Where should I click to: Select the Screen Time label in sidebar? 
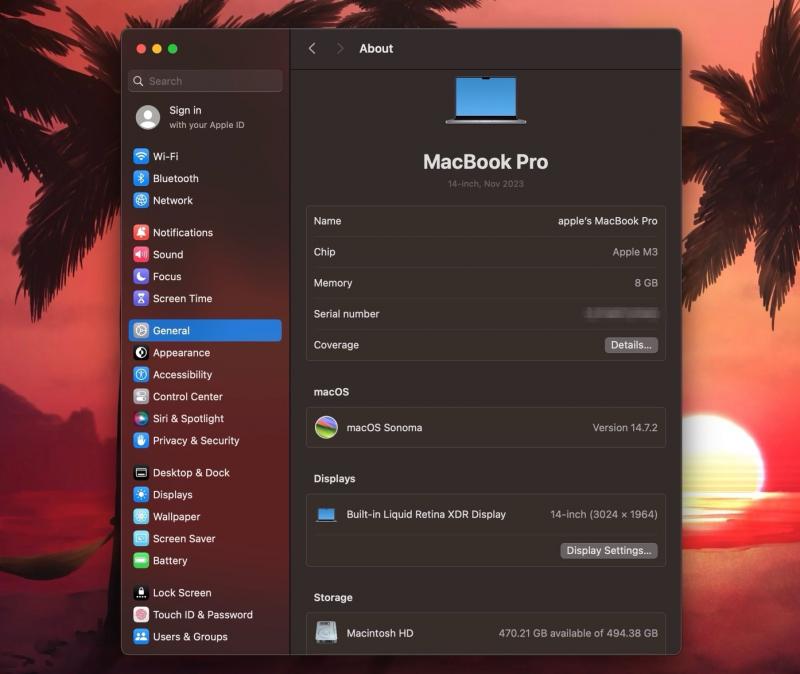[x=183, y=298]
